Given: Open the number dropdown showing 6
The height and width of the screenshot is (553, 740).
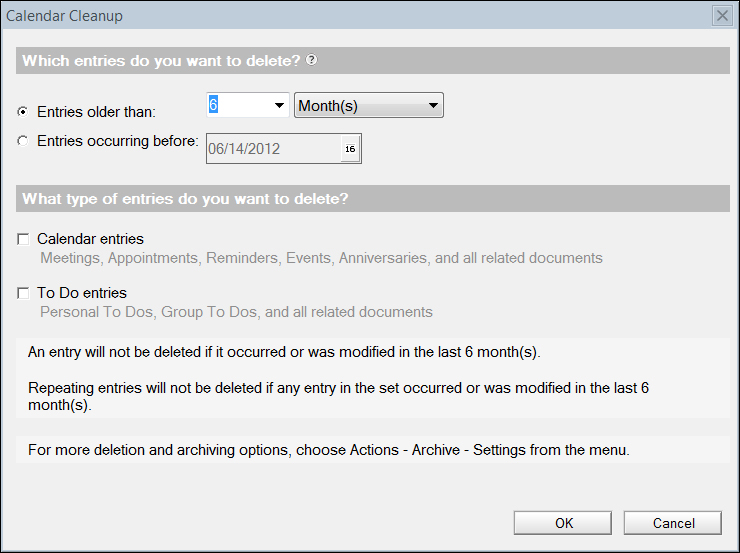Looking at the screenshot, I should coord(248,105).
